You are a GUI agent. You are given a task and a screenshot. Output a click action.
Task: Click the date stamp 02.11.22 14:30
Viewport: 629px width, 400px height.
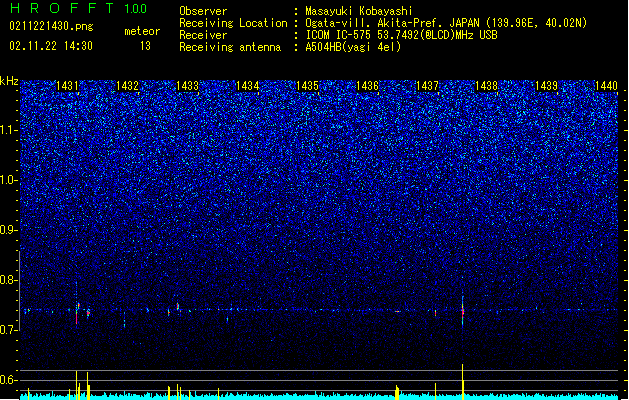coord(51,46)
